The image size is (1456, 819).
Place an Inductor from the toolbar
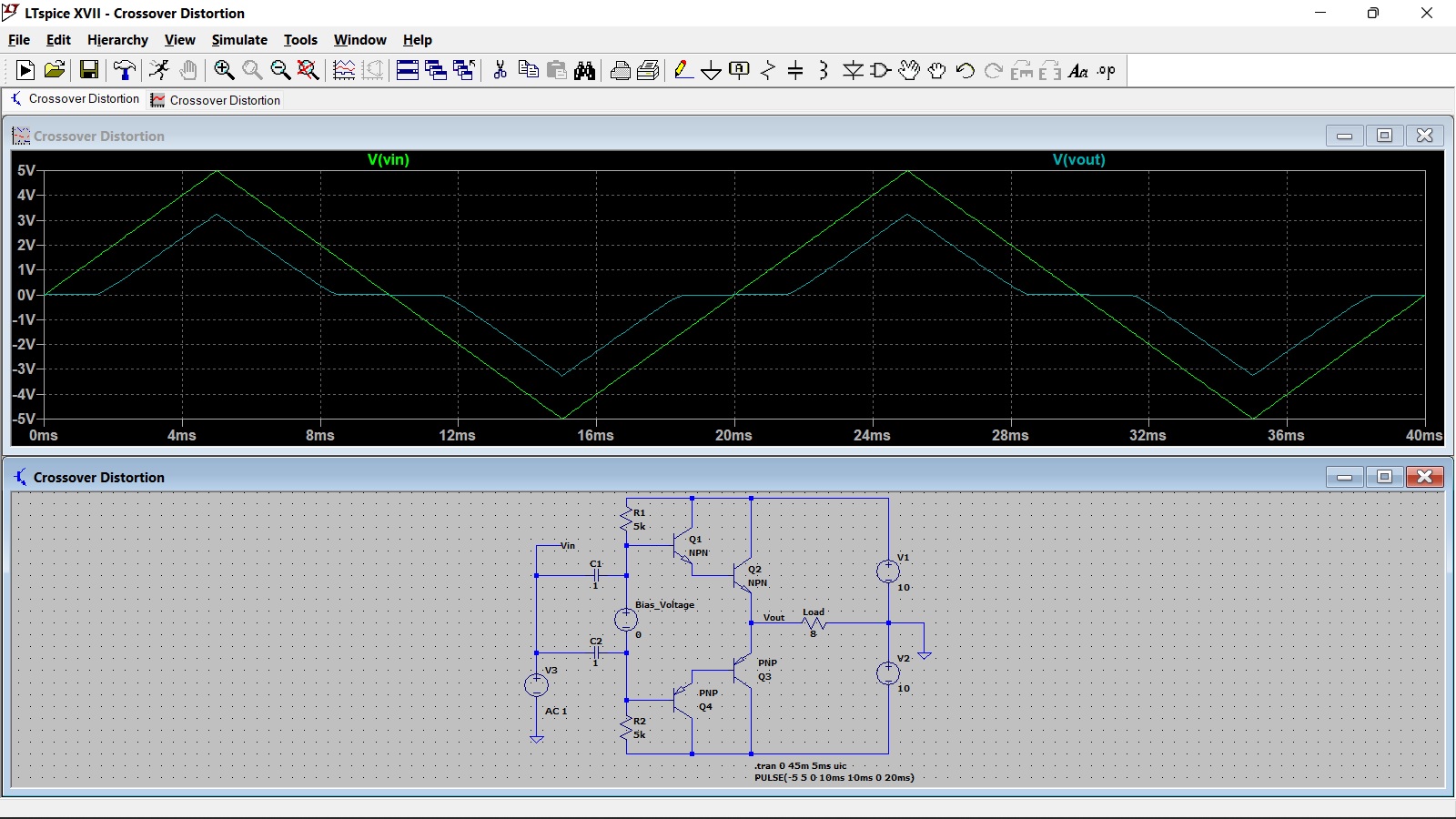[x=824, y=70]
